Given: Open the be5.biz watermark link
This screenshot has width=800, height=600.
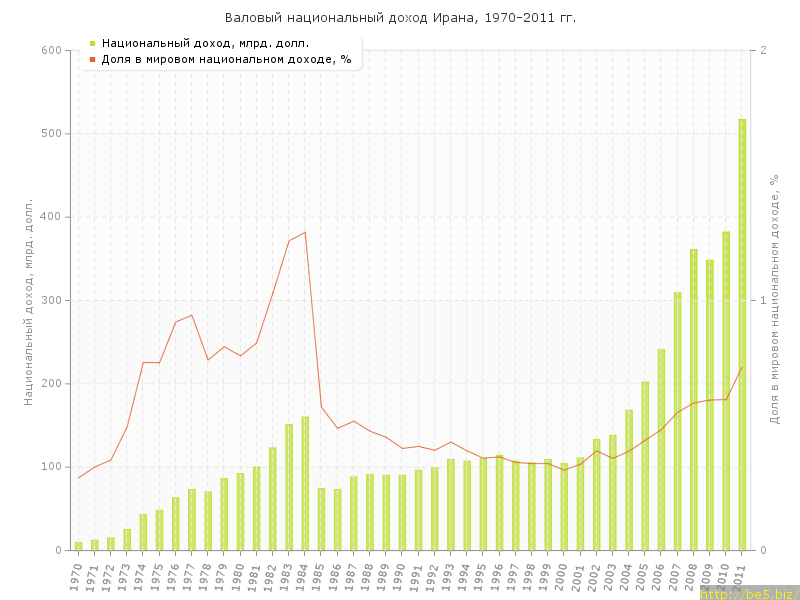Looking at the screenshot, I should (748, 593).
